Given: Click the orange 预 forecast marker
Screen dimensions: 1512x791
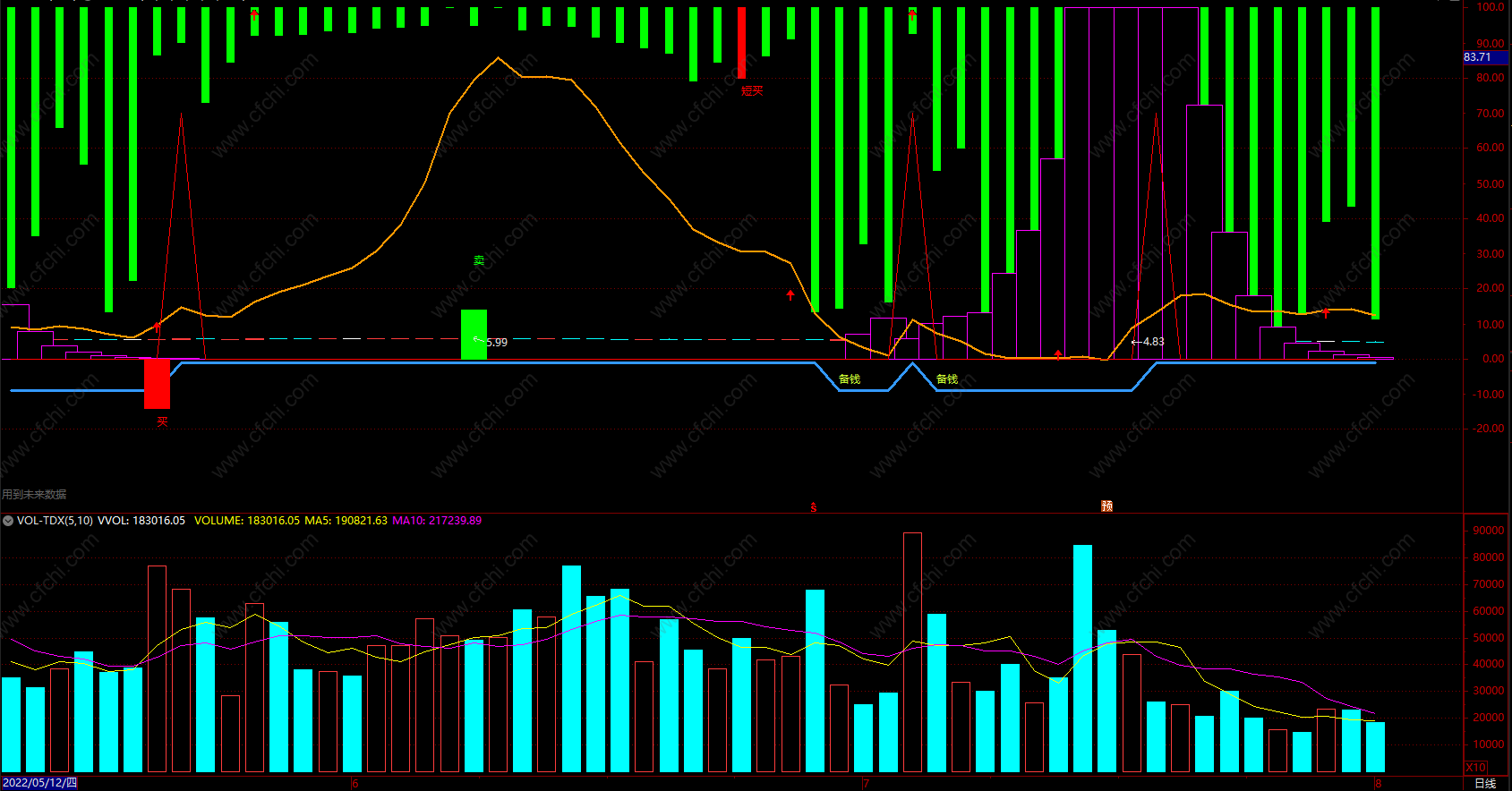Looking at the screenshot, I should (x=1106, y=506).
